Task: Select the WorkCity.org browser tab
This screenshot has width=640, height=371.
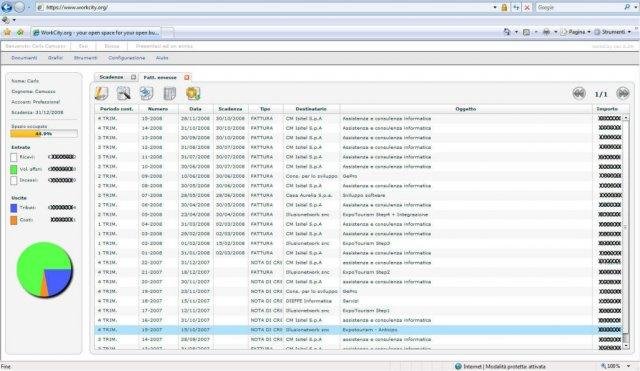Action: pos(96,32)
